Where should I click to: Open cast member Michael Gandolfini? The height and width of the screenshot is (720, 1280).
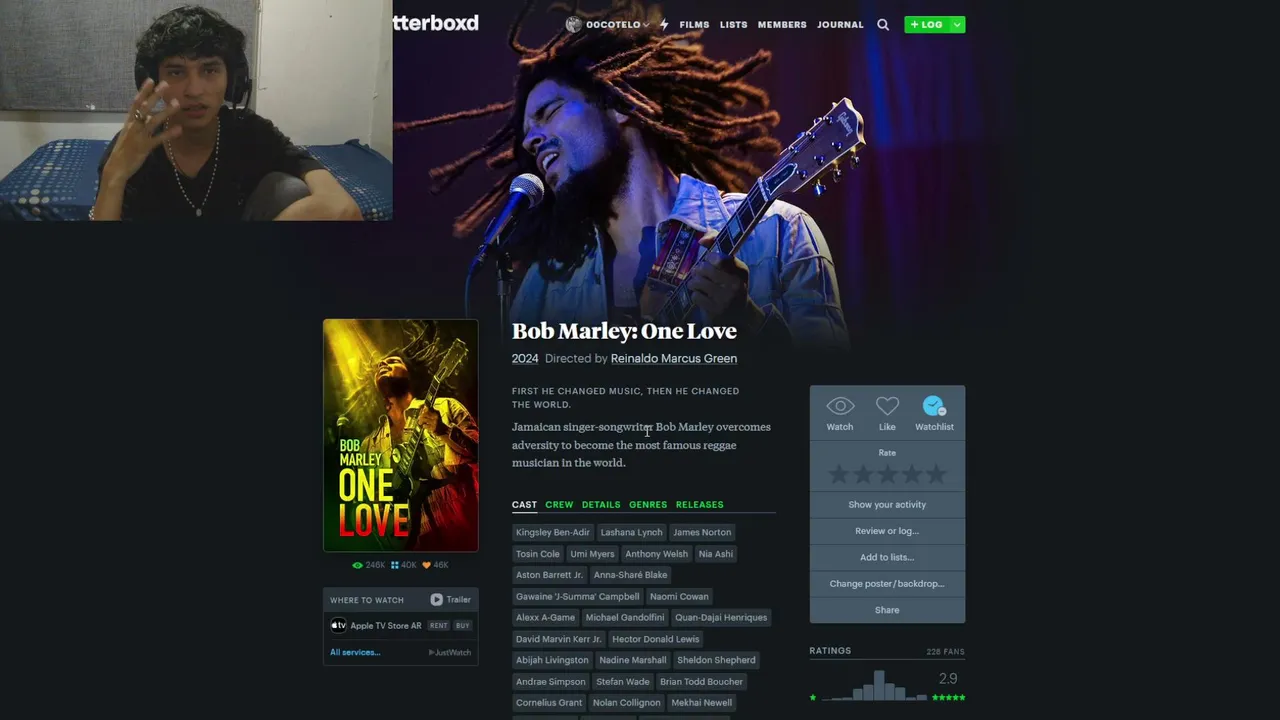625,618
